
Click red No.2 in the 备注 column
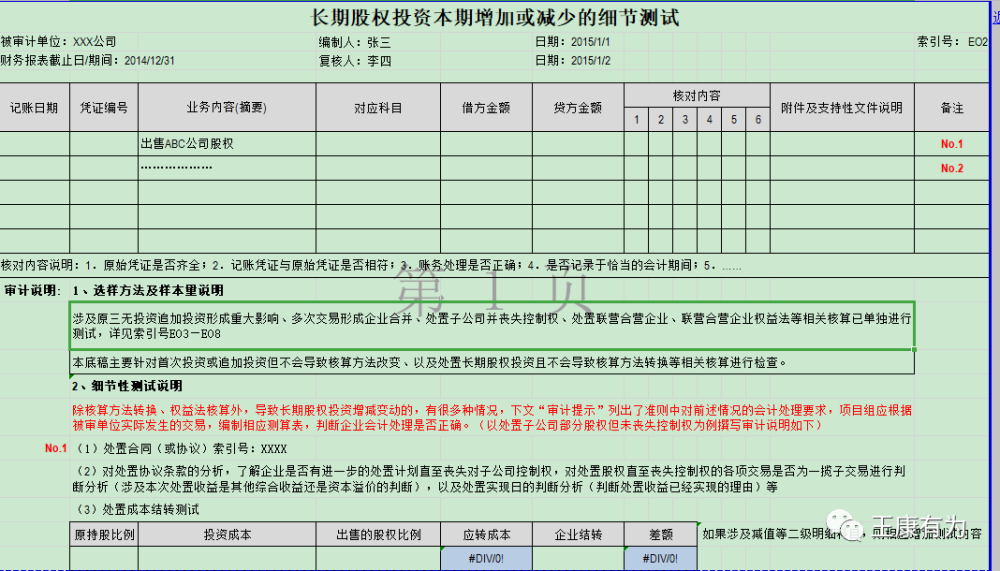coord(952,168)
